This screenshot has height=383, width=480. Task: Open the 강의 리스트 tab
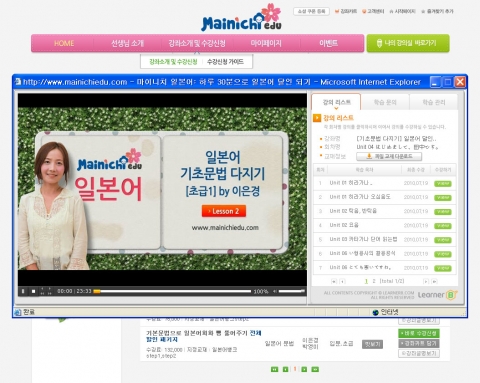tap(336, 102)
